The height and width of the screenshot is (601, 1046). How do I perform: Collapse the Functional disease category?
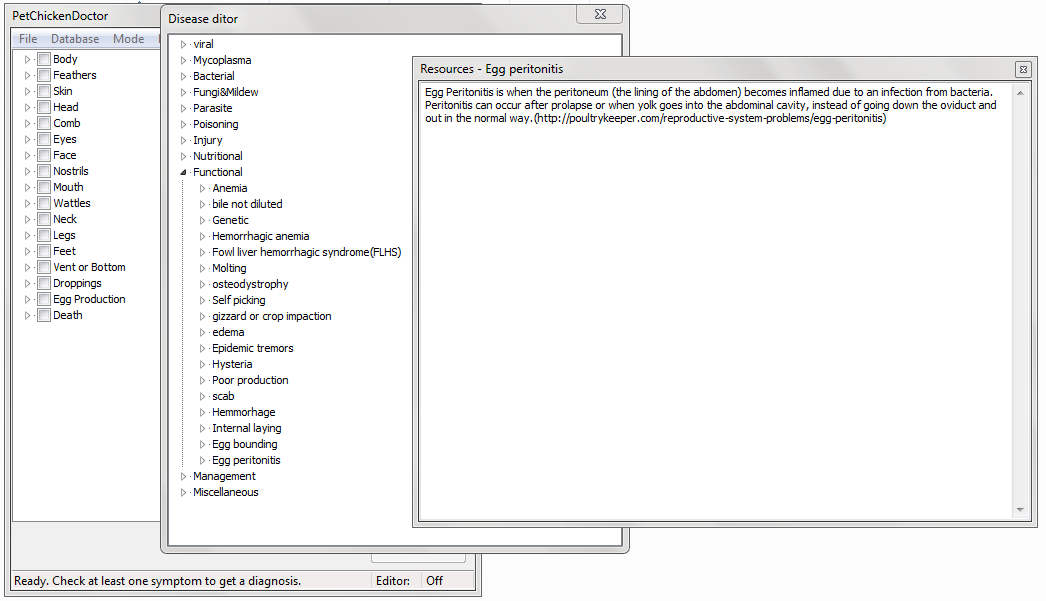click(184, 172)
